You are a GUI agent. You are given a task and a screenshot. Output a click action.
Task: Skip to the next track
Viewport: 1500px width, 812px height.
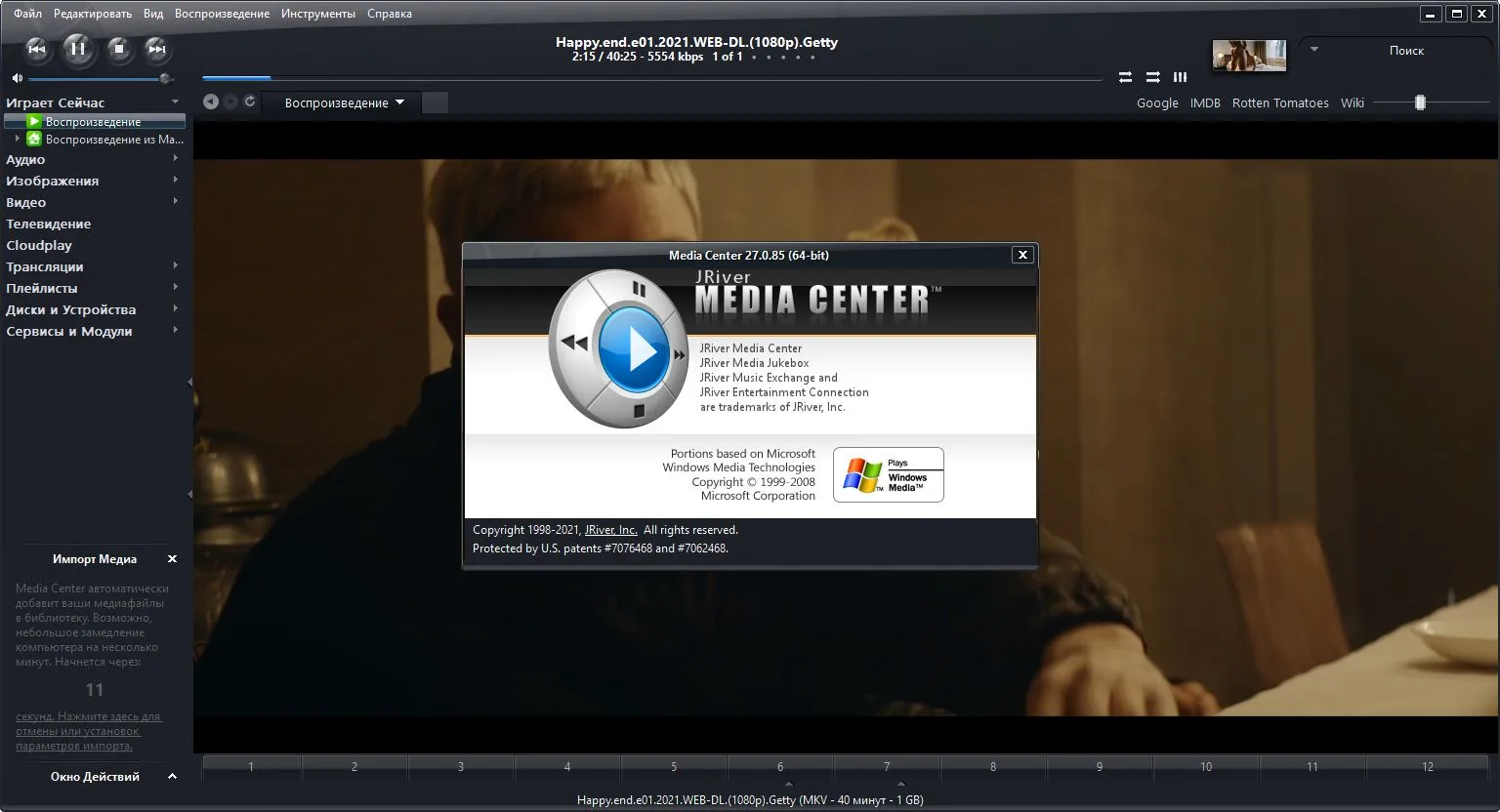tap(156, 49)
